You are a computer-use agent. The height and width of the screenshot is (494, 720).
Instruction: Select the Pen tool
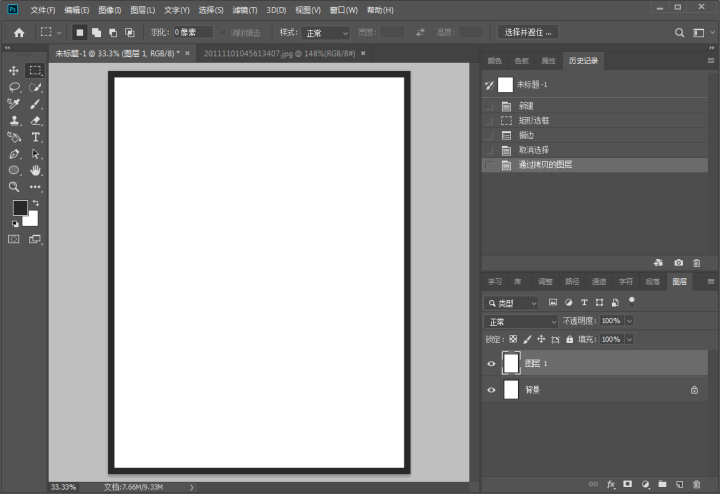click(x=14, y=154)
